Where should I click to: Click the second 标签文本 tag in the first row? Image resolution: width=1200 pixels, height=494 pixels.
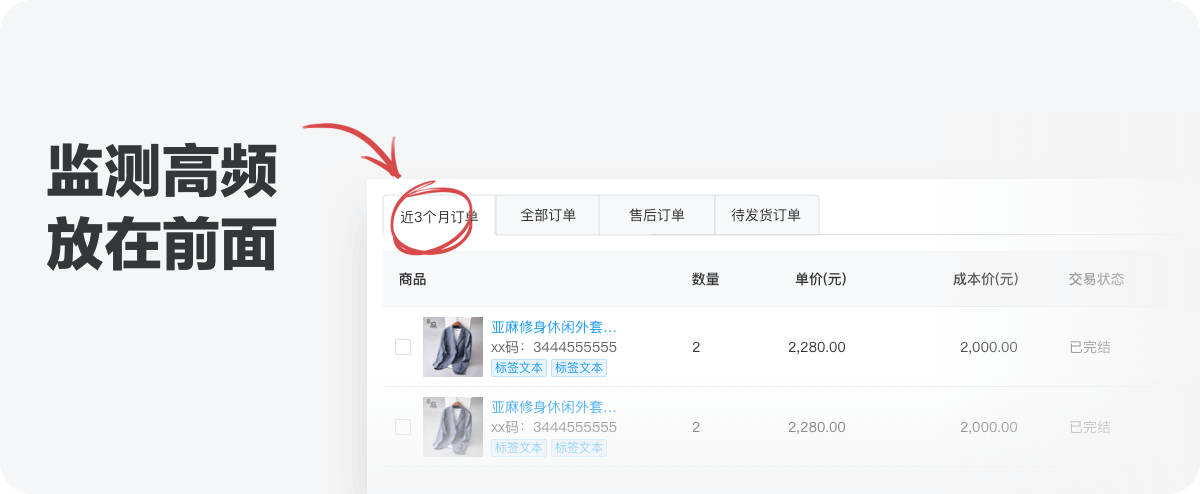[579, 367]
